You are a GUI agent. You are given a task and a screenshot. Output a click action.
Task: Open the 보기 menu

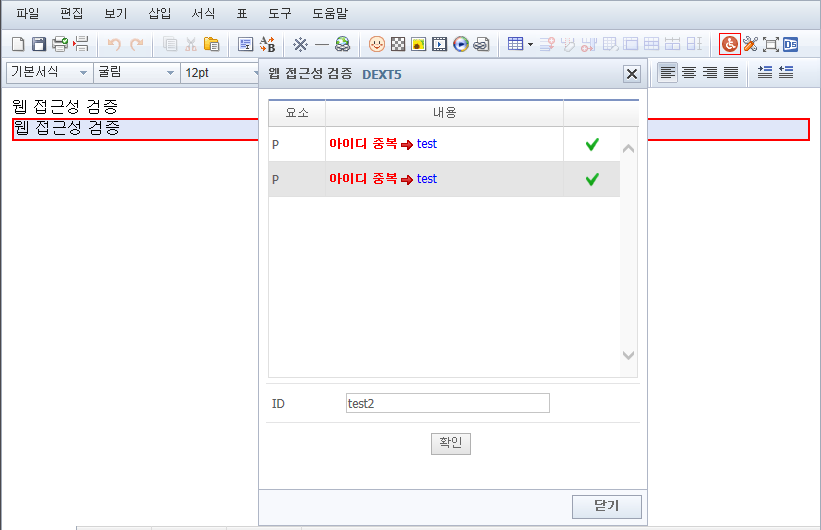tap(116, 14)
